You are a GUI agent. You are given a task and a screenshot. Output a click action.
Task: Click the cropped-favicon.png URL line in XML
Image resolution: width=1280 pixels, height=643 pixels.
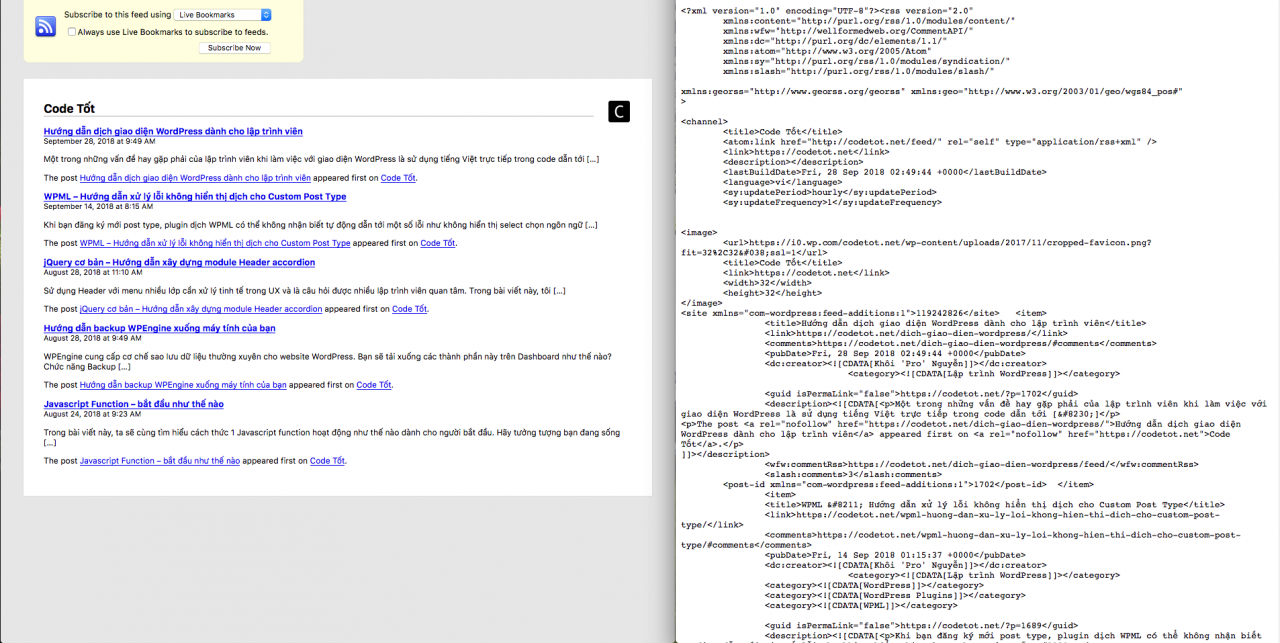tap(937, 242)
